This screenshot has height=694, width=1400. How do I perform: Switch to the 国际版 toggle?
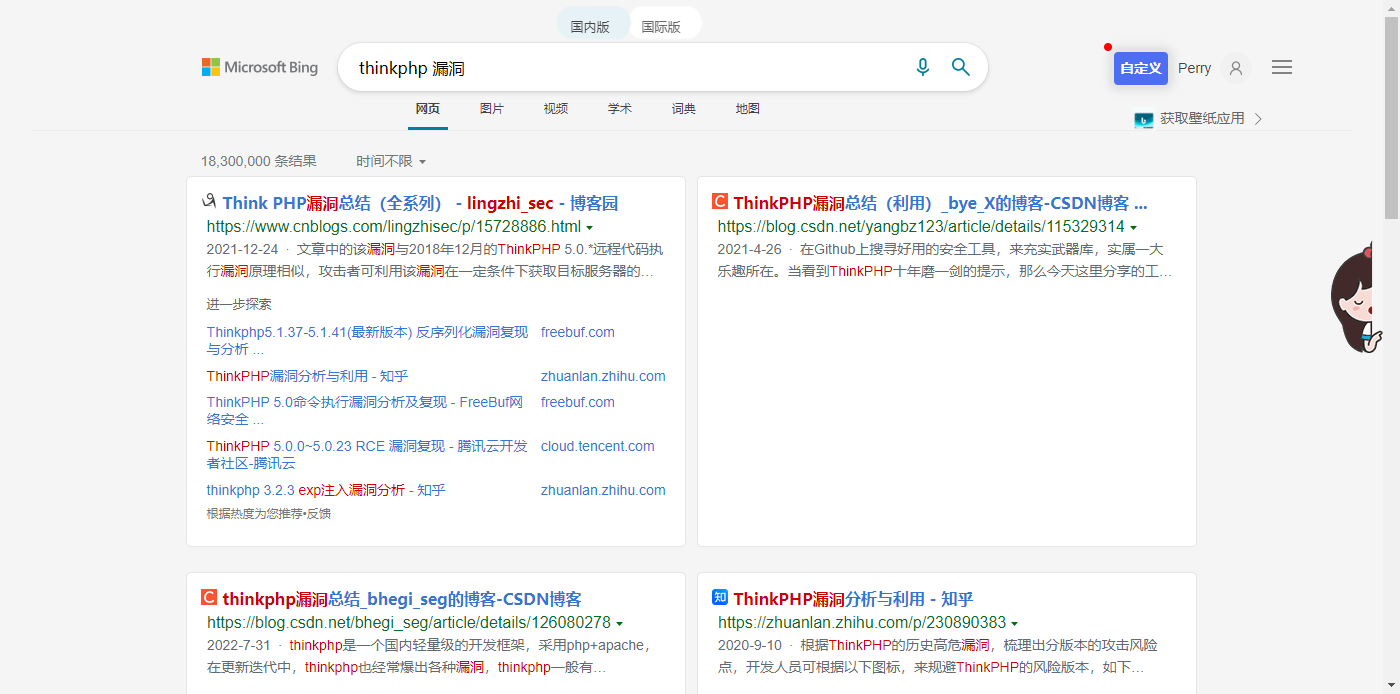tap(661, 27)
